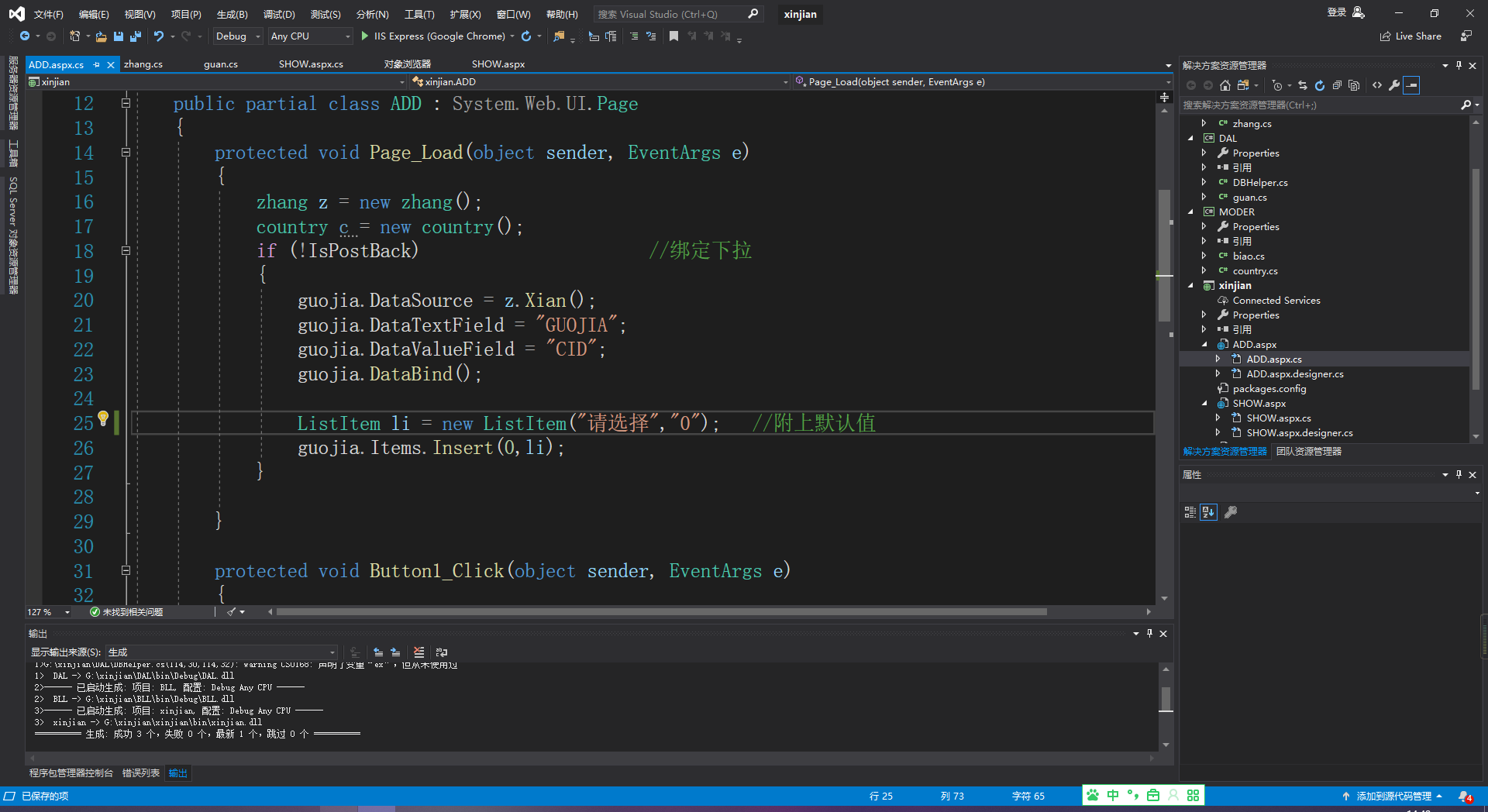1488x812 pixels.
Task: Open file using folder icon in toolbar
Action: click(x=101, y=36)
